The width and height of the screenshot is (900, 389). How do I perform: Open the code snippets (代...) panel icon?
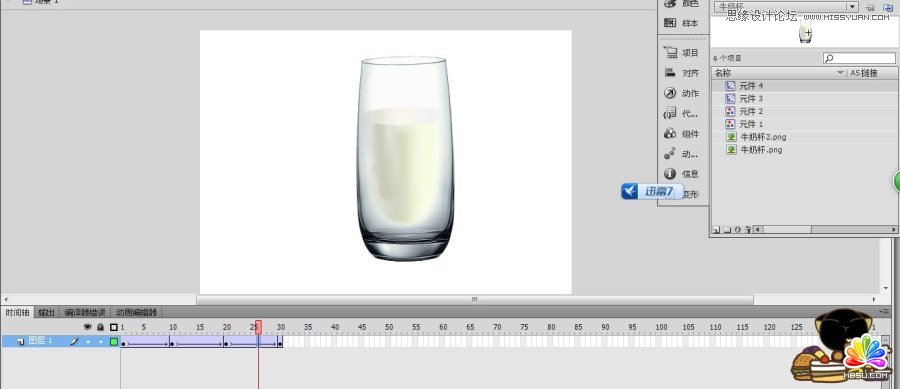(670, 113)
